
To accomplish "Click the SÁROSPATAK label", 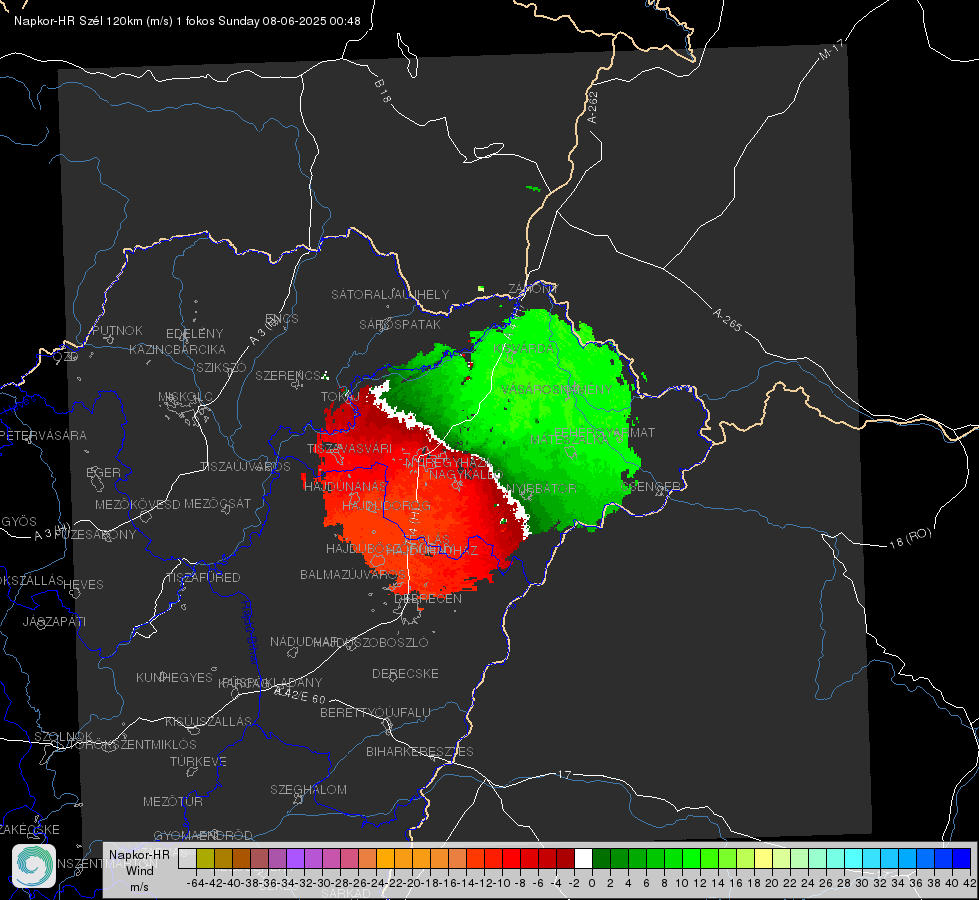I will [400, 324].
